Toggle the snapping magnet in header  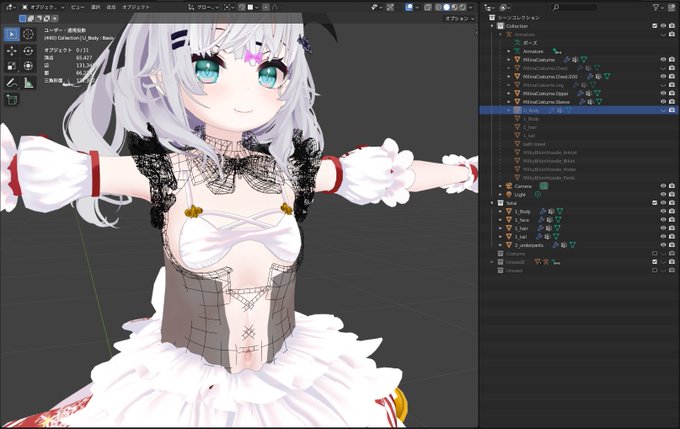pos(242,7)
